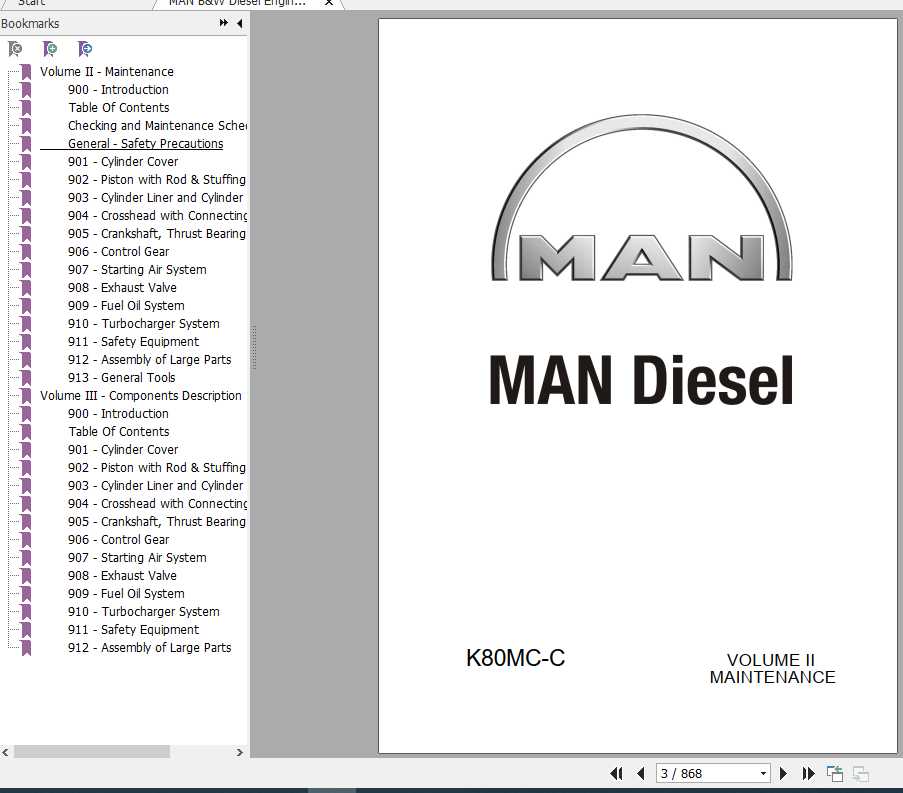Open Volume II - Maintenance bookmark
Screen dimensions: 903x793
click(x=107, y=72)
